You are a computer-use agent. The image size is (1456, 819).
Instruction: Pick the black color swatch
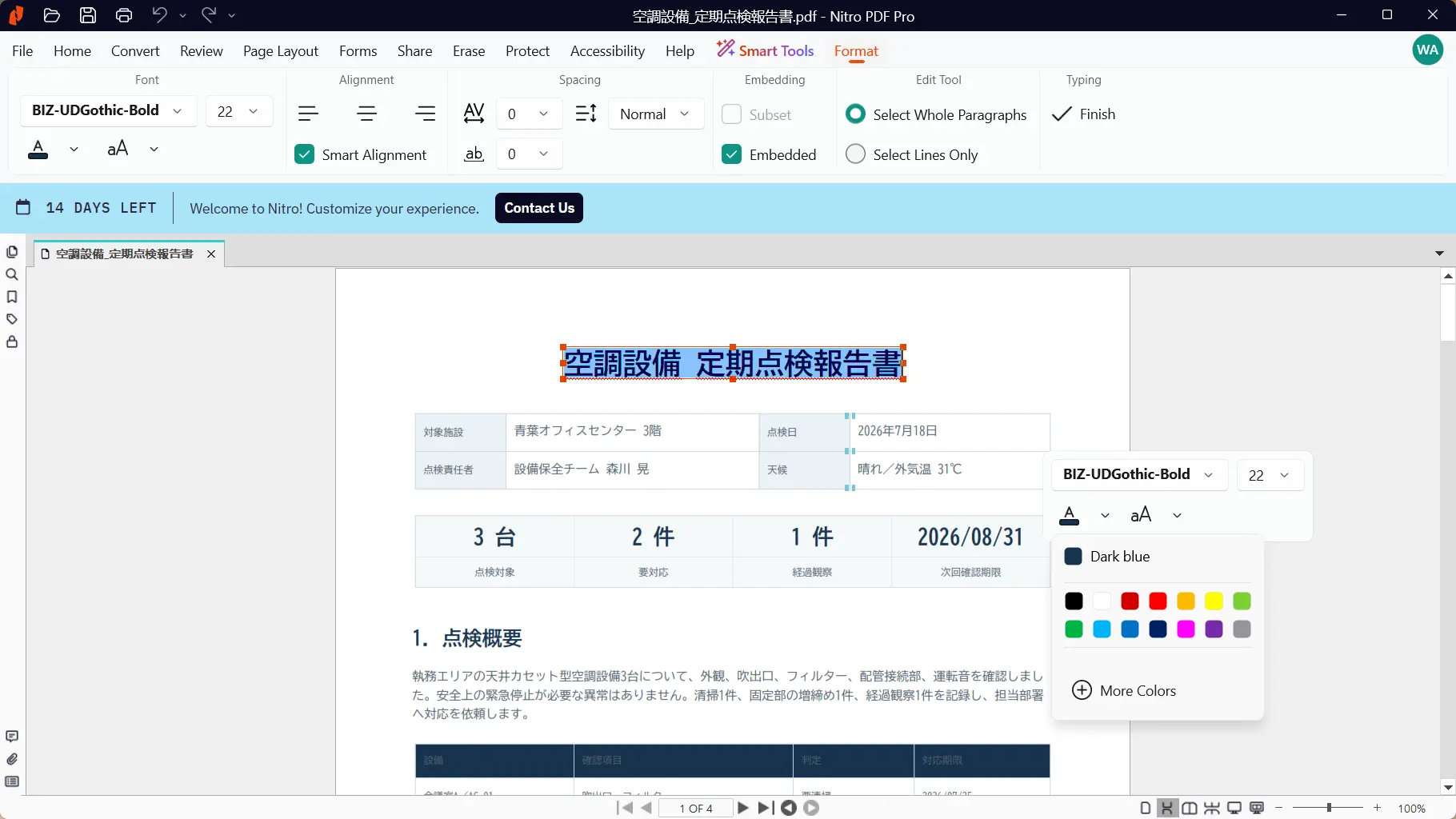(1074, 601)
